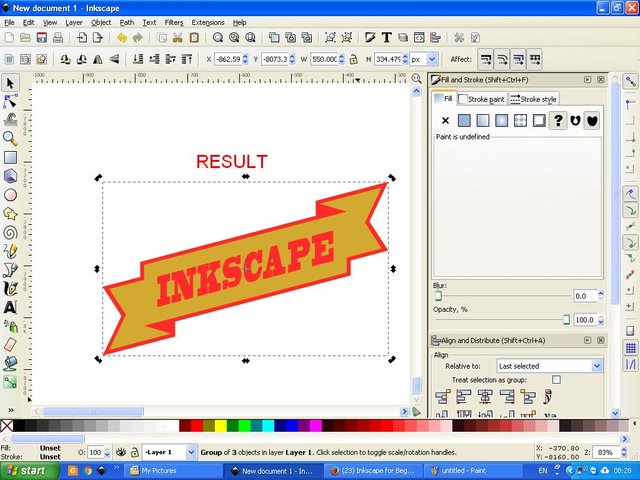
Task: Select the Eraser tool
Action: click(10, 344)
